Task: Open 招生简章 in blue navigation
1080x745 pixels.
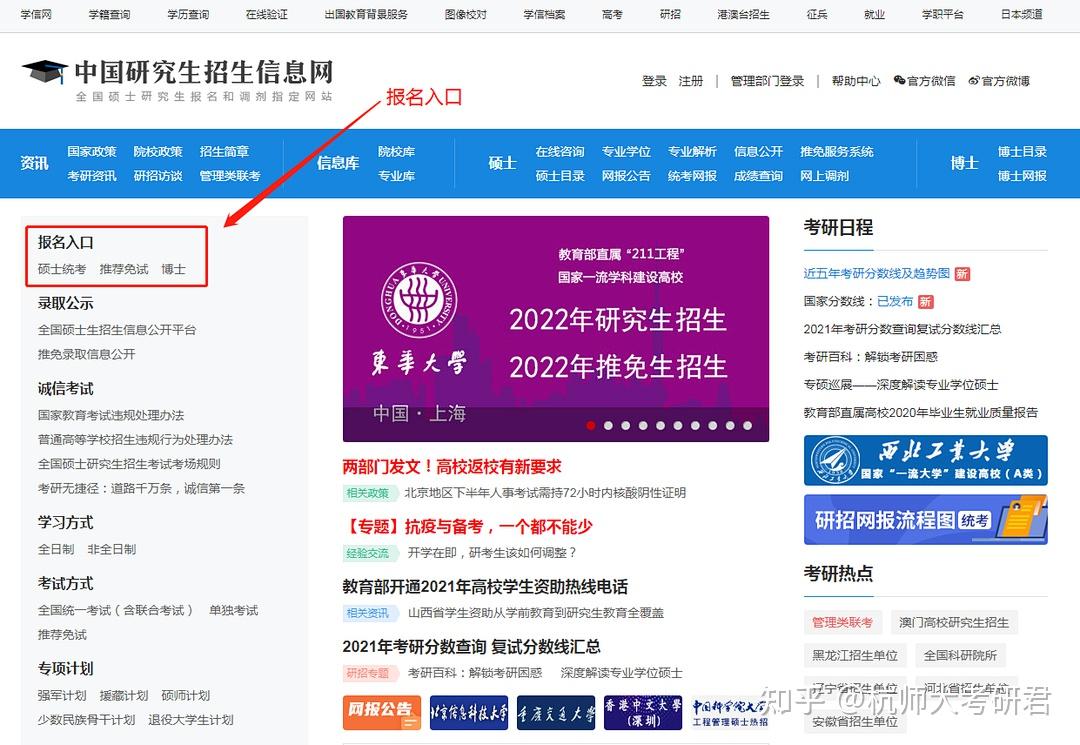Action: (224, 151)
